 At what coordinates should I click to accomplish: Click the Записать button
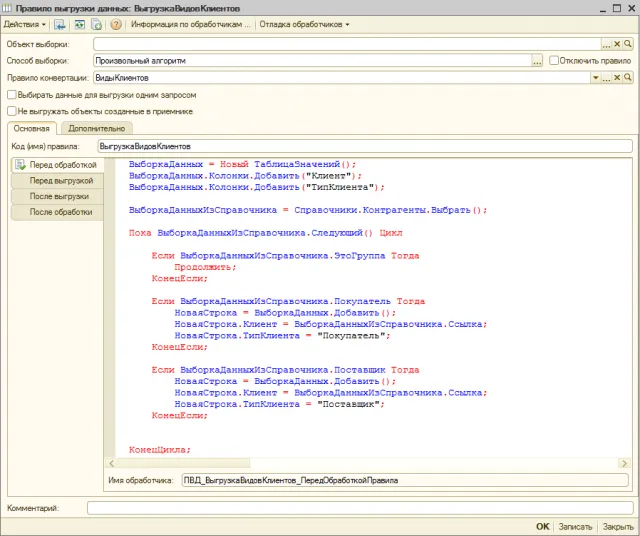tap(575, 527)
